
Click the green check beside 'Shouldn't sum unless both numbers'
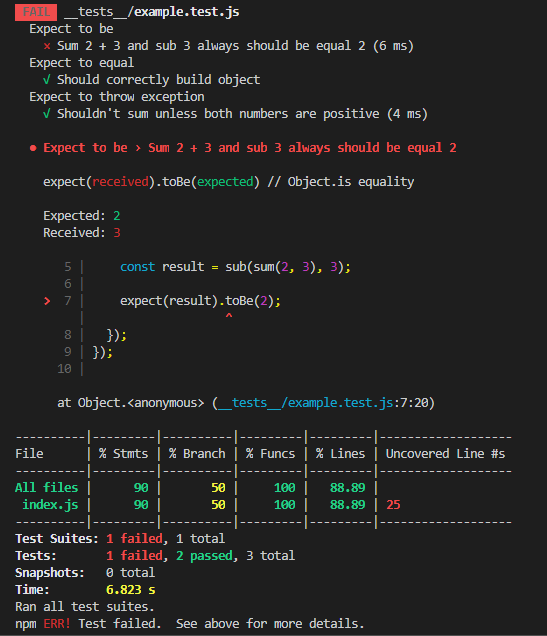pyautogui.click(x=47, y=114)
